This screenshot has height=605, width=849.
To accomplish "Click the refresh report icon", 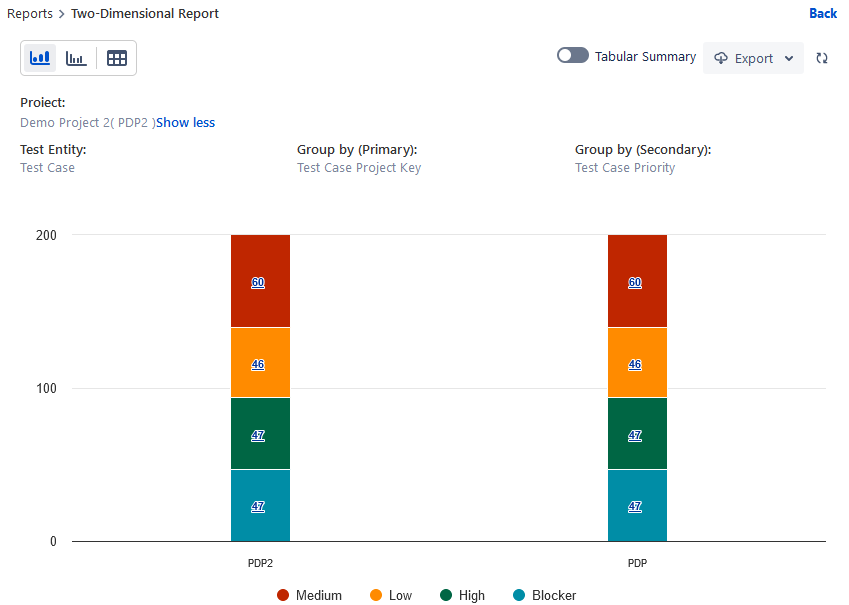I will tap(822, 58).
